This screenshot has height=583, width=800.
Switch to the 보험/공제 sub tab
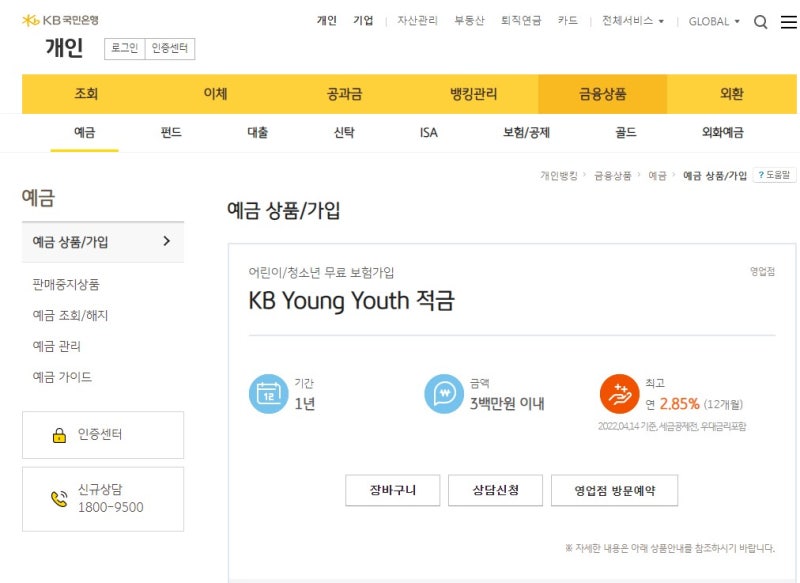pos(527,133)
